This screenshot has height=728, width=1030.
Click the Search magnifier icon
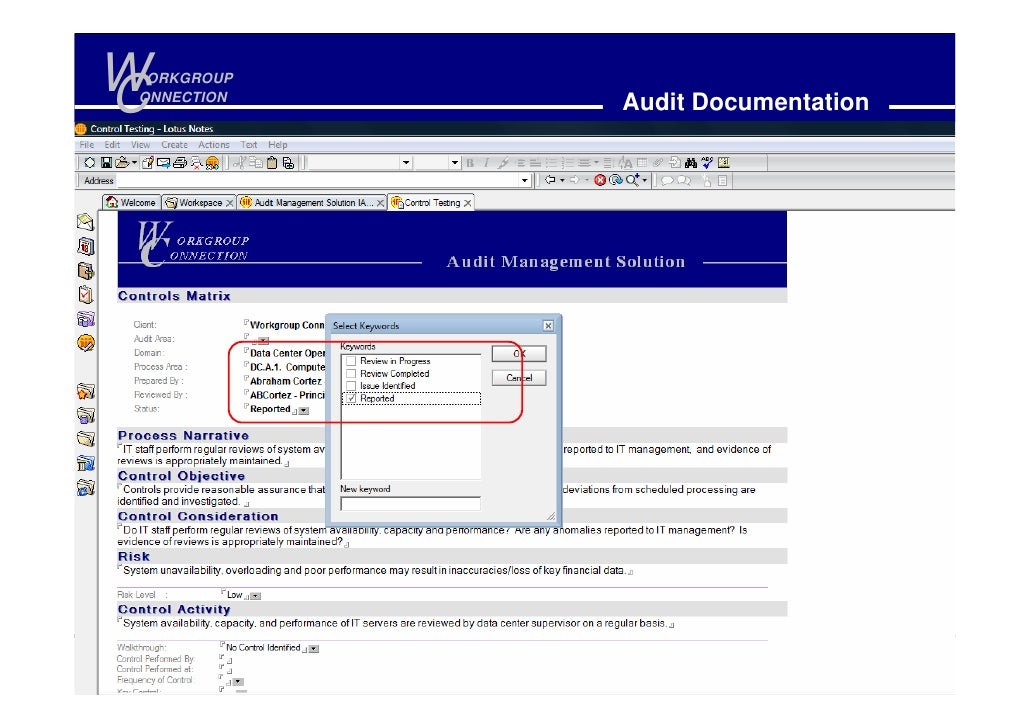632,180
